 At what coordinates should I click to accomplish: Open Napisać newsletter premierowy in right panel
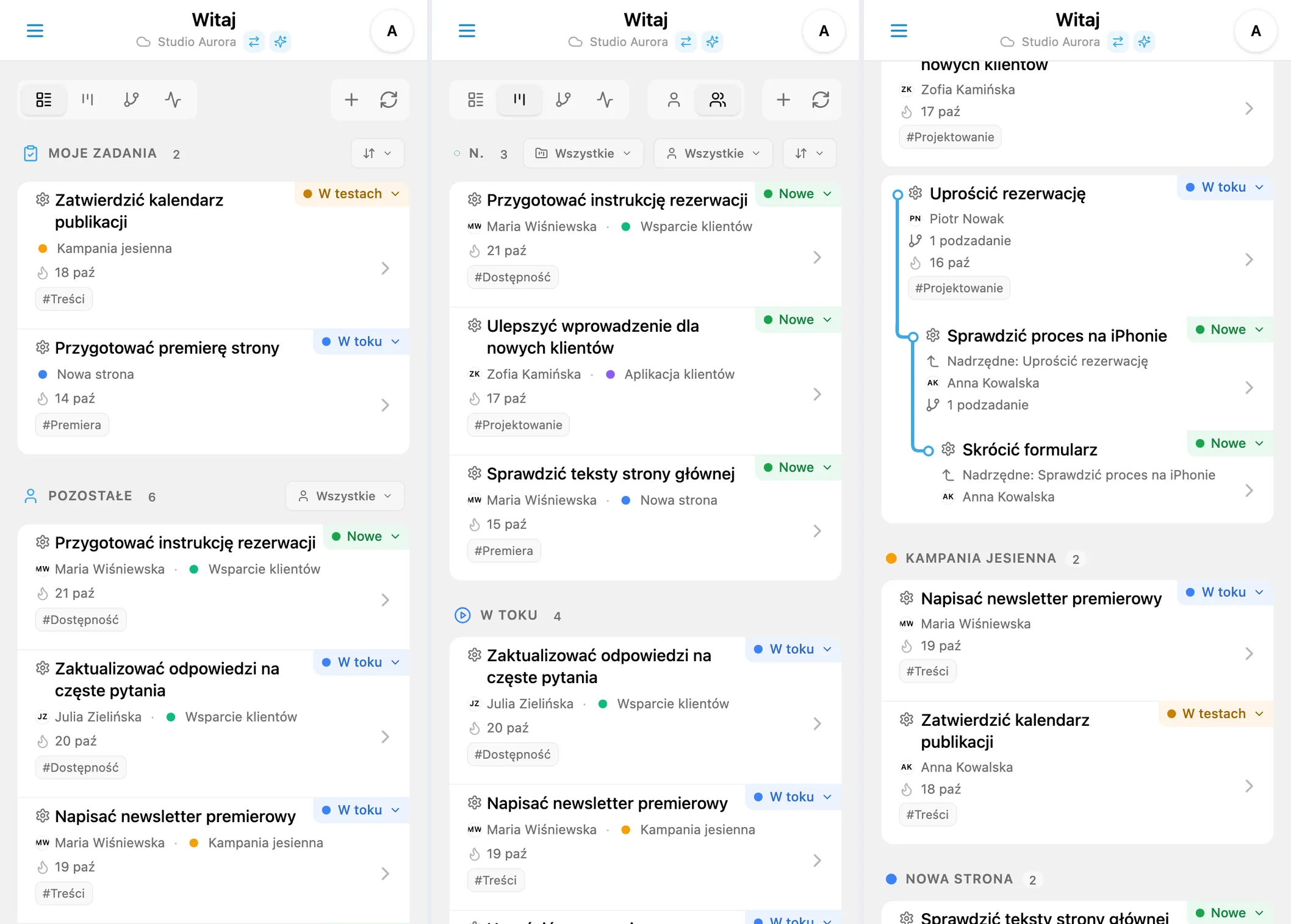tap(1077, 640)
